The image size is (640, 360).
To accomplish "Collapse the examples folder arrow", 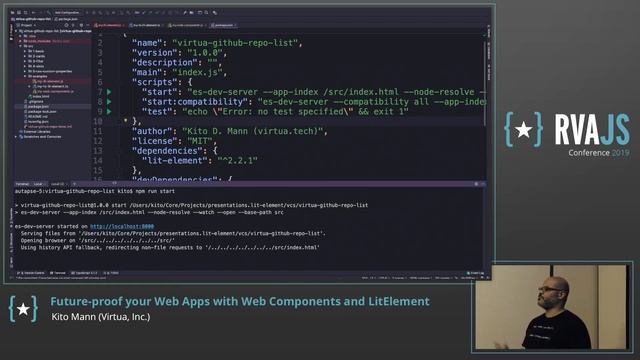I will 25,76.
